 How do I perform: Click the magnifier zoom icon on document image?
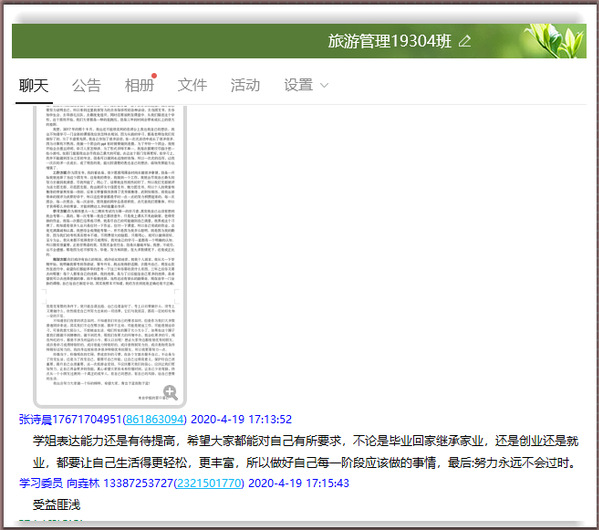click(170, 392)
